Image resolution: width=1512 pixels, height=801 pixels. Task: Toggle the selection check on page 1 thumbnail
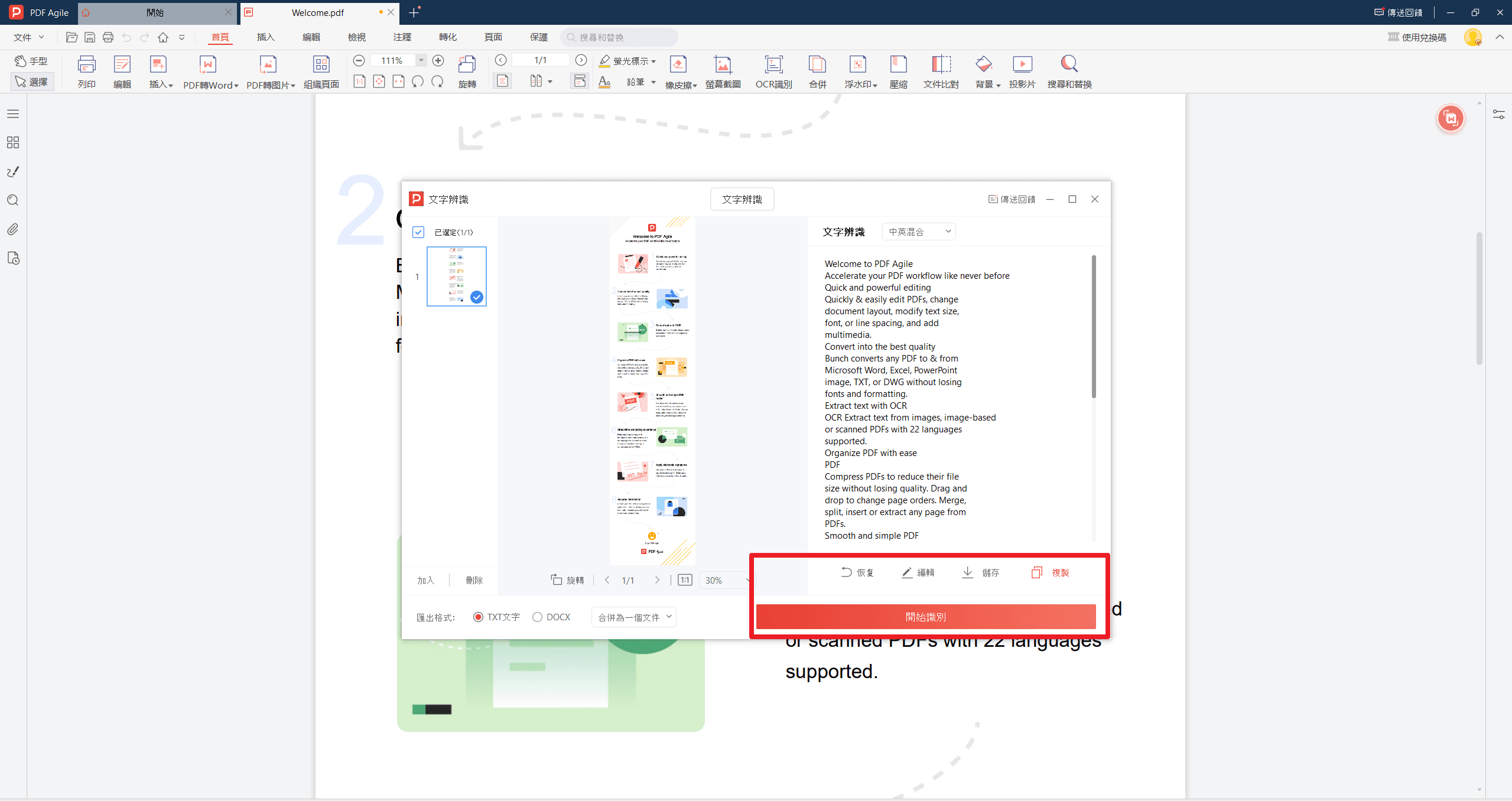tap(476, 297)
